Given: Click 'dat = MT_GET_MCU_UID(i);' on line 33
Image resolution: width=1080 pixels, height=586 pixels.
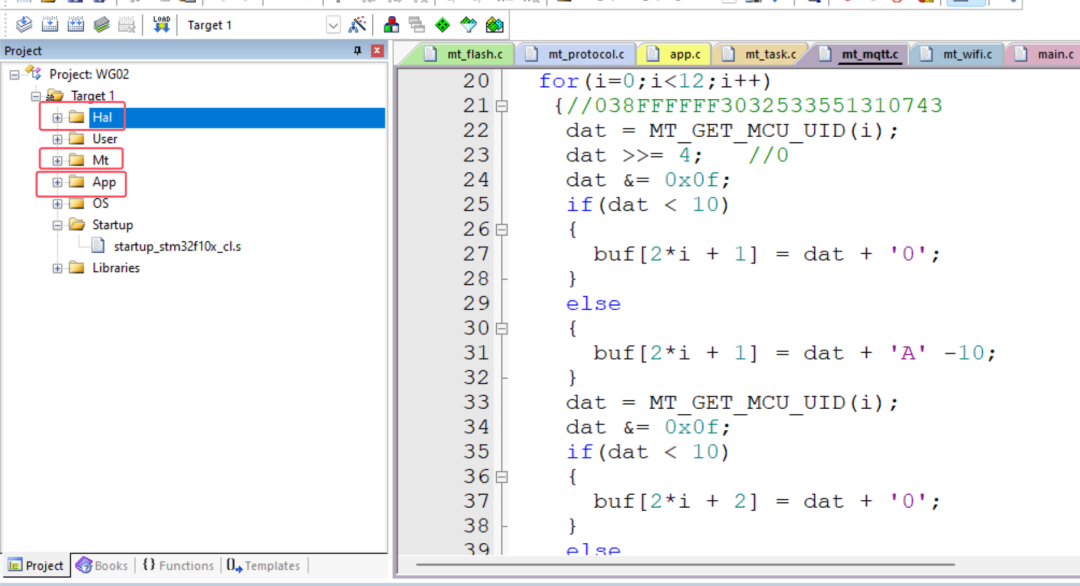Looking at the screenshot, I should click(x=732, y=403).
